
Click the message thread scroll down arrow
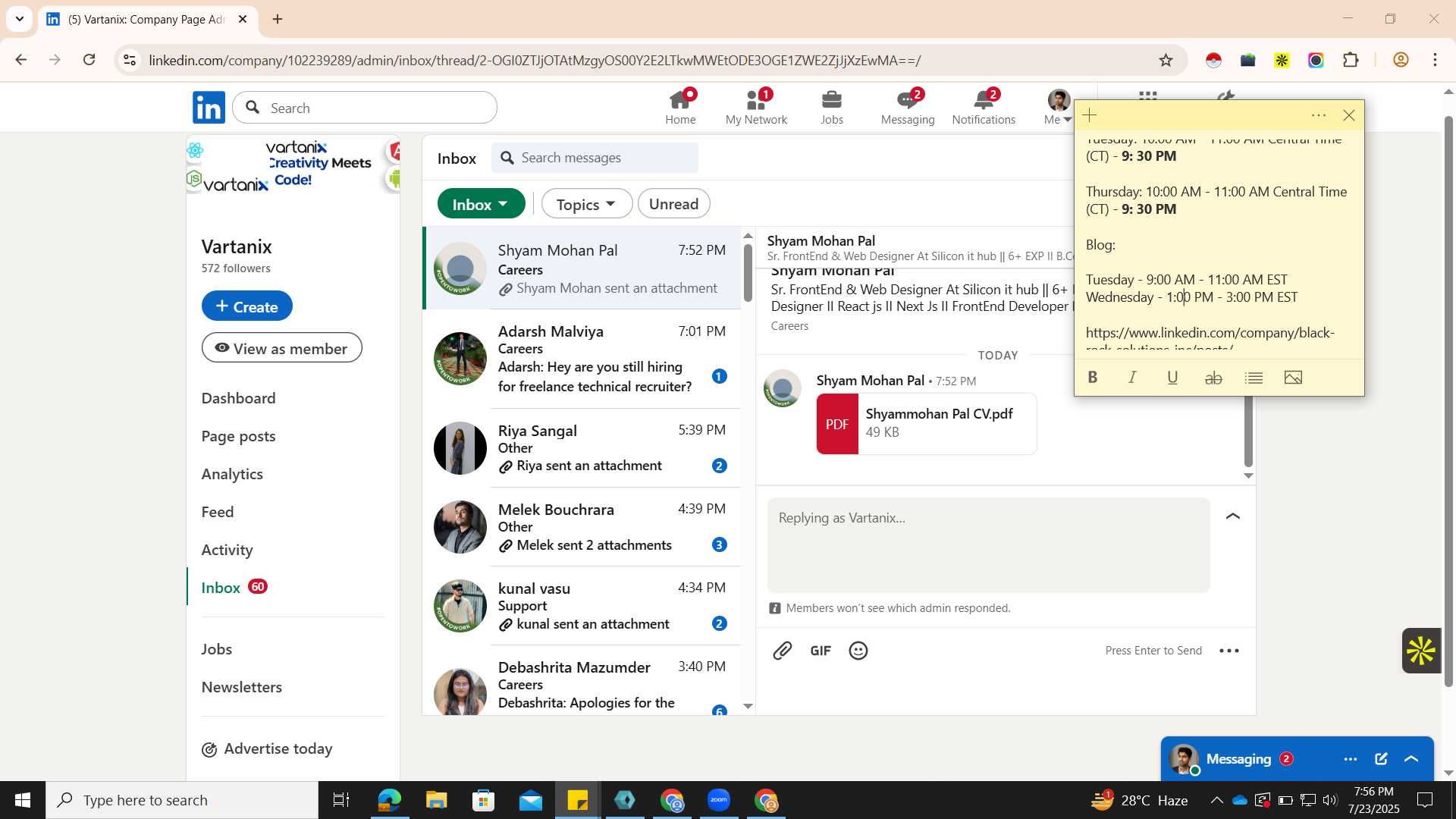1248,476
